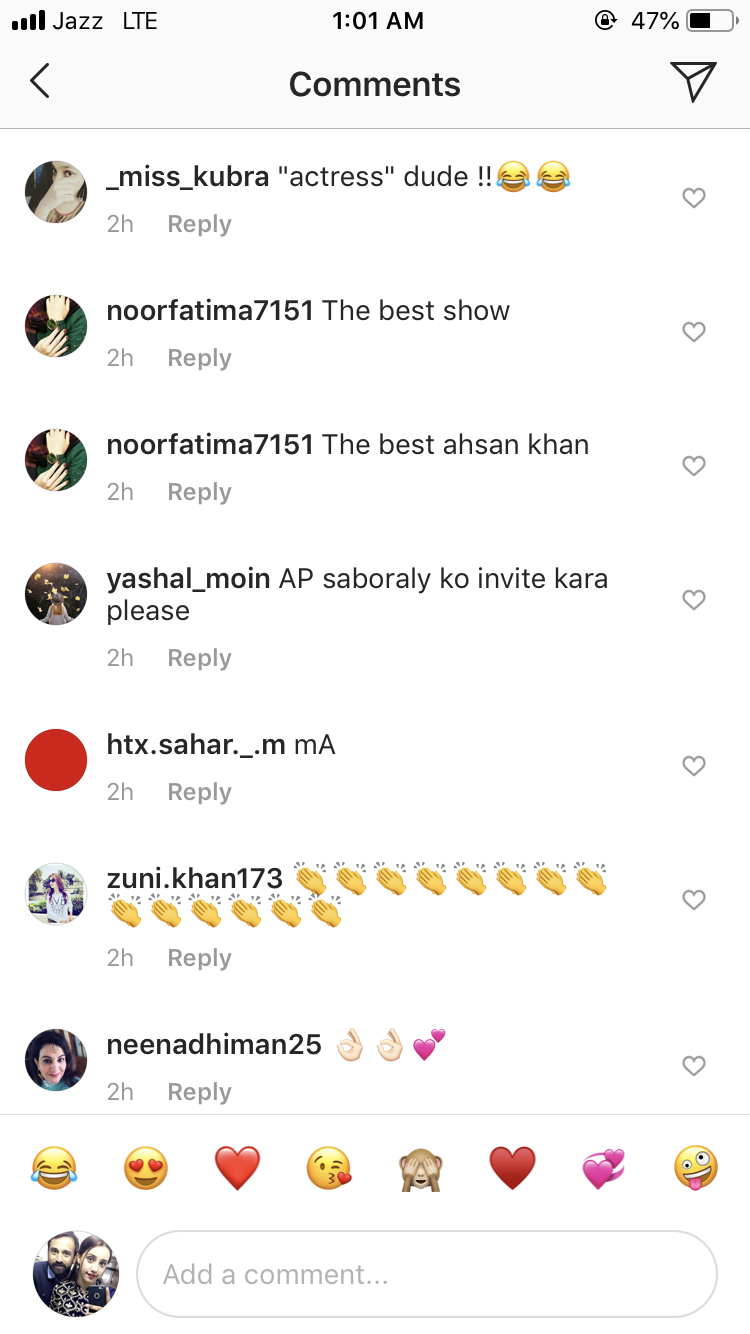Open zuni.khan173's profile from the username
750x1334 pixels.
point(195,878)
